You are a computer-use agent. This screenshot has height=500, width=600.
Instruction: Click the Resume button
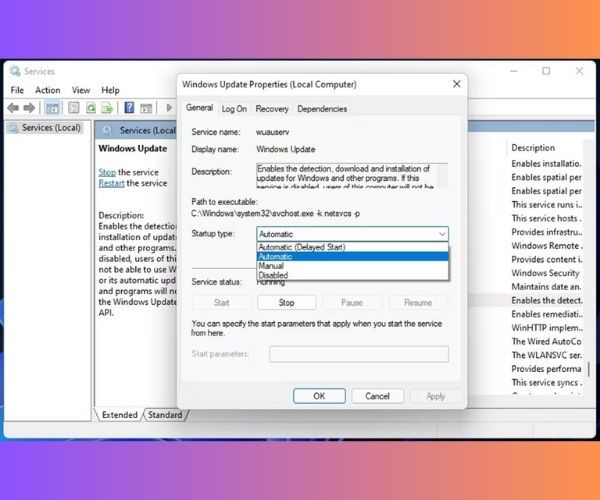[x=418, y=303]
